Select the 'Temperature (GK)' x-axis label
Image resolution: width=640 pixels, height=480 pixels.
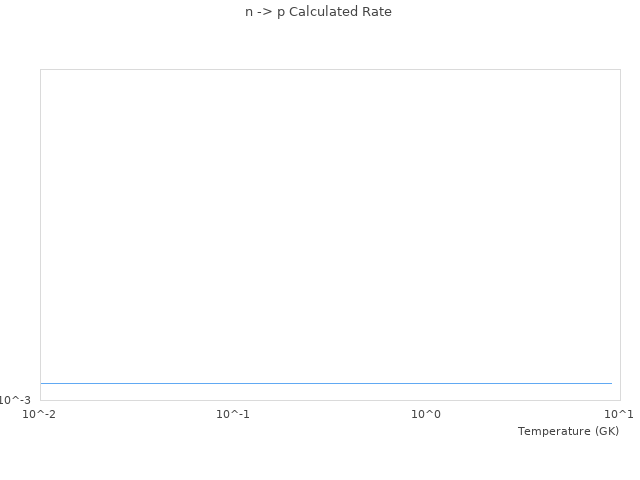(x=568, y=431)
